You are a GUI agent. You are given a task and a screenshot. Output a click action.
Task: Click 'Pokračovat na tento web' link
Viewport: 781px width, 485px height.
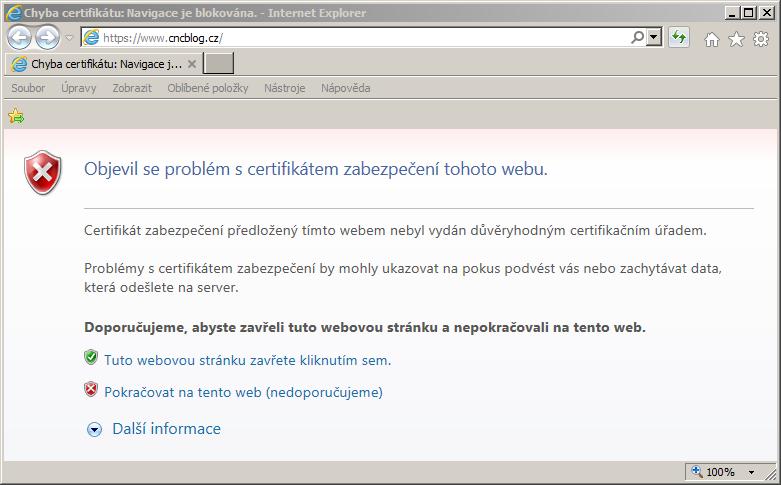pyautogui.click(x=243, y=392)
